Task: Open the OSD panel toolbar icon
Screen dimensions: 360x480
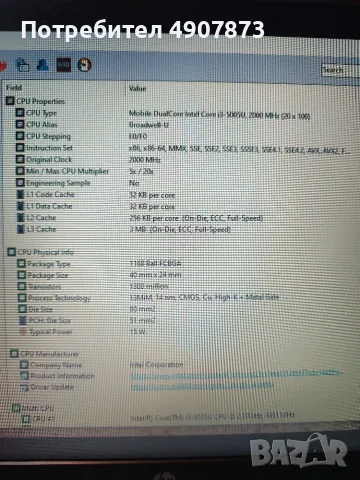Action: pyautogui.click(x=63, y=65)
